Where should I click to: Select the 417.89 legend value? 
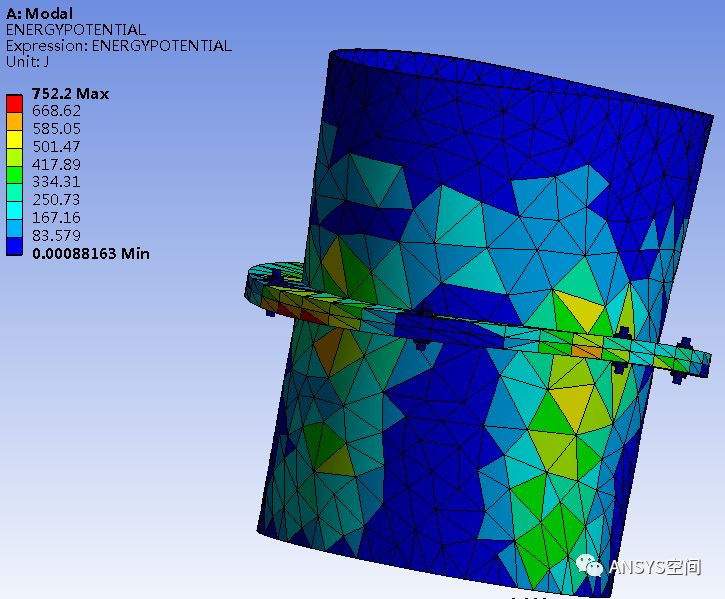tap(56, 164)
